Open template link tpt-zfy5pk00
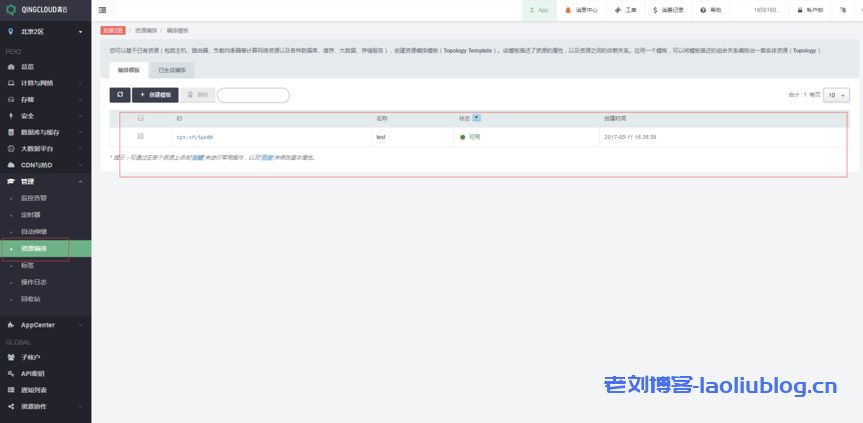Screen dimensions: 863x423 pos(194,137)
